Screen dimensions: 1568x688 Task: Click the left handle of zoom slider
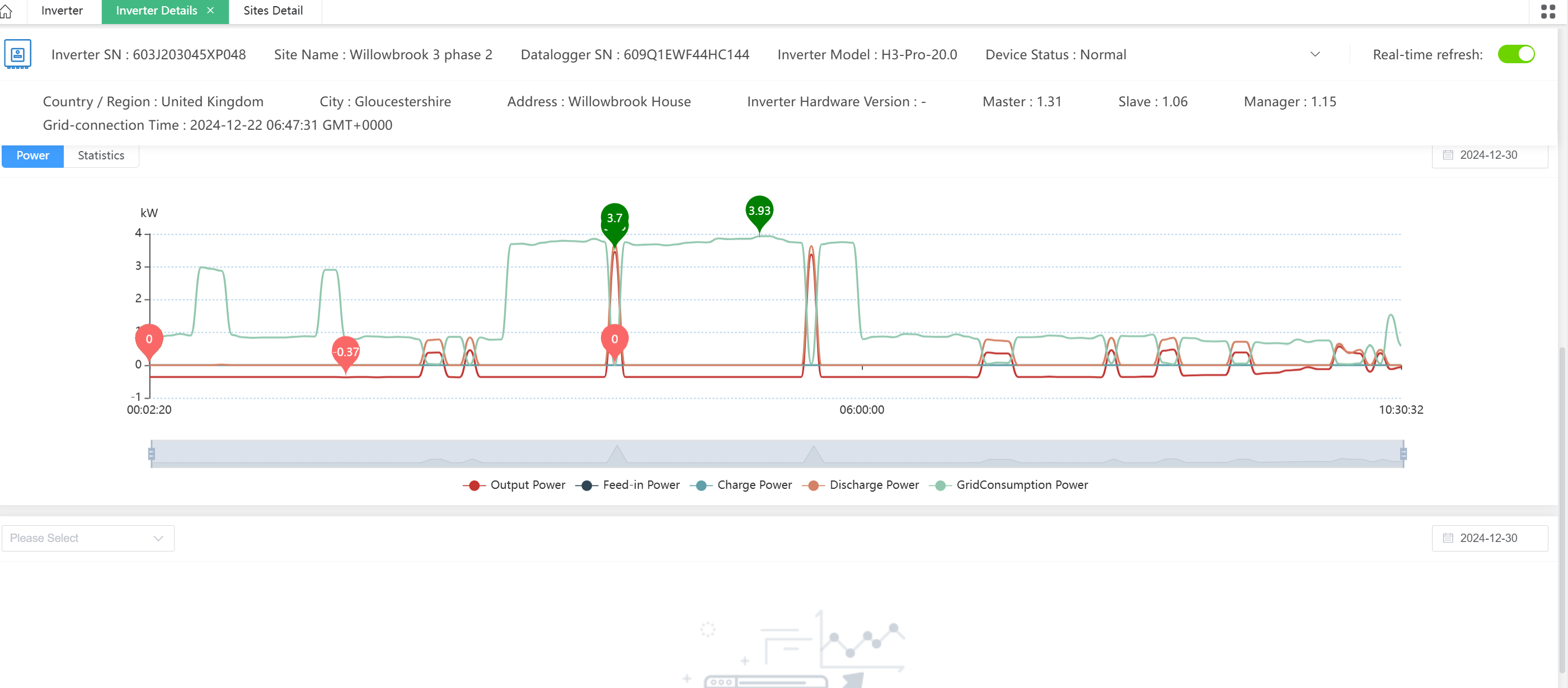[152, 454]
